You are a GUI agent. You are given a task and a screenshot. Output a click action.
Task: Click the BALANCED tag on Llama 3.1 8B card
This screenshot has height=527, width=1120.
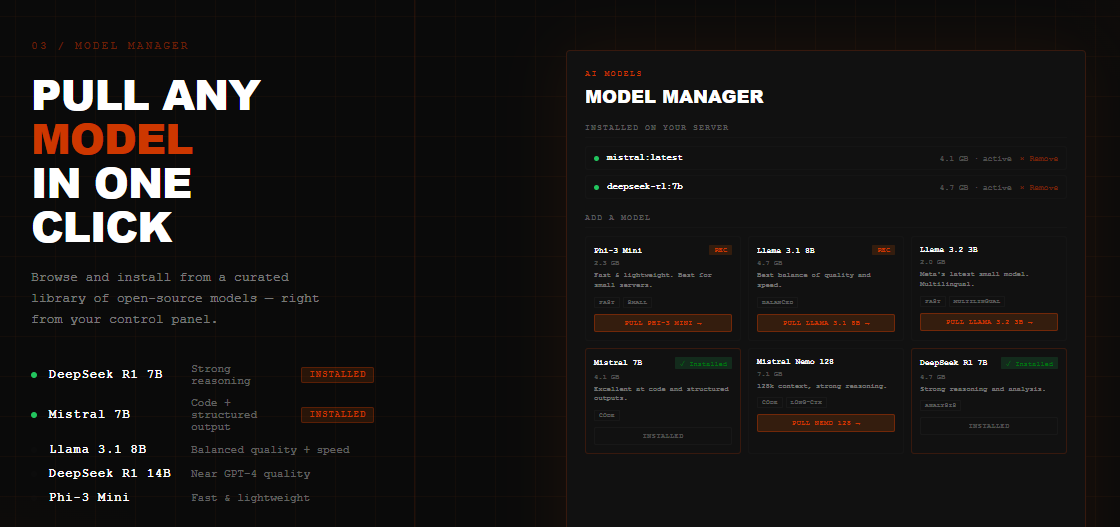click(778, 302)
